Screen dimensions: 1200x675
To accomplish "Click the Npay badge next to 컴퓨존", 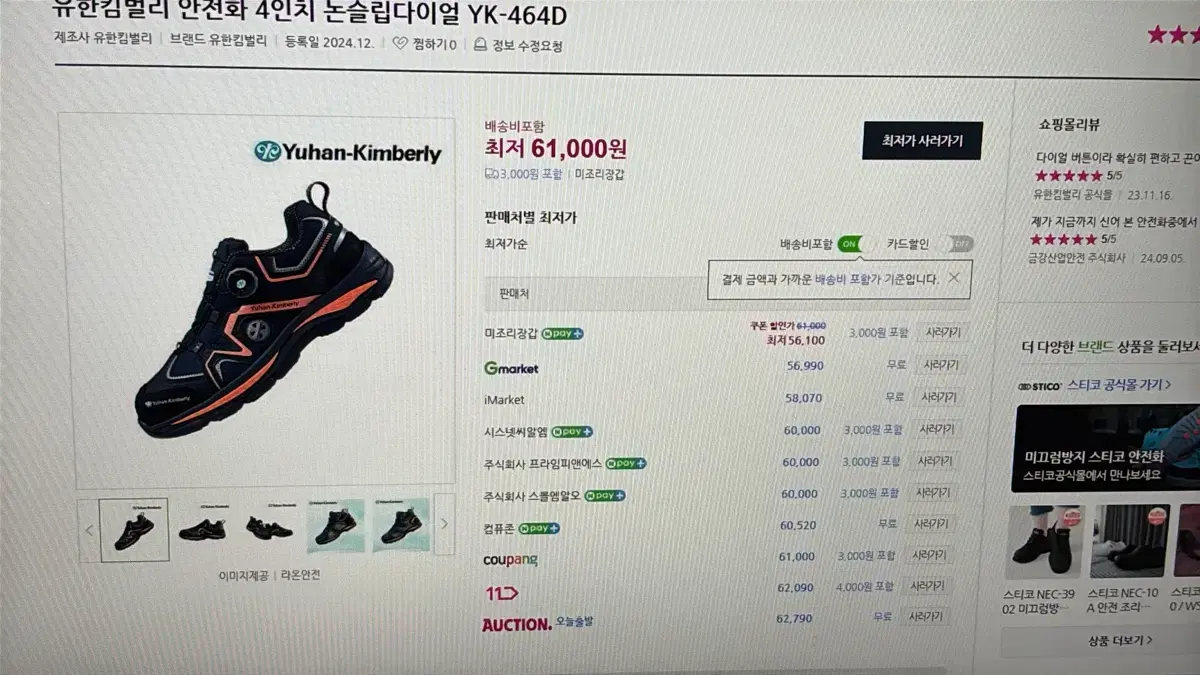I will pos(538,528).
